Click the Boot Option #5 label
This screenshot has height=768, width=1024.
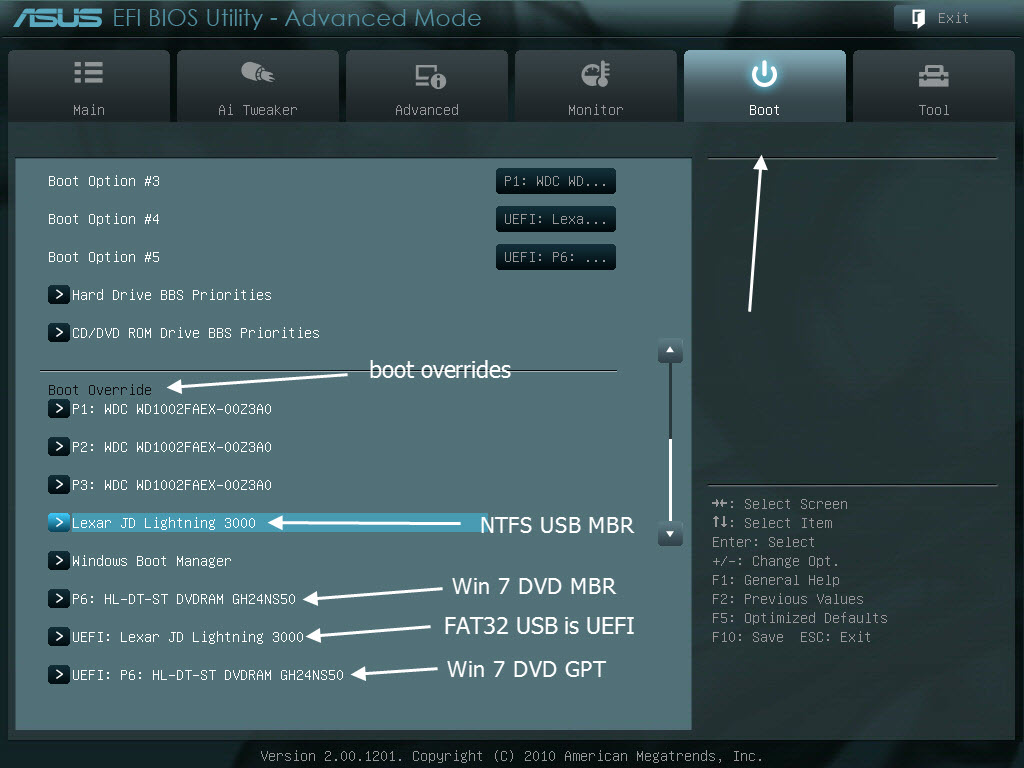point(104,257)
